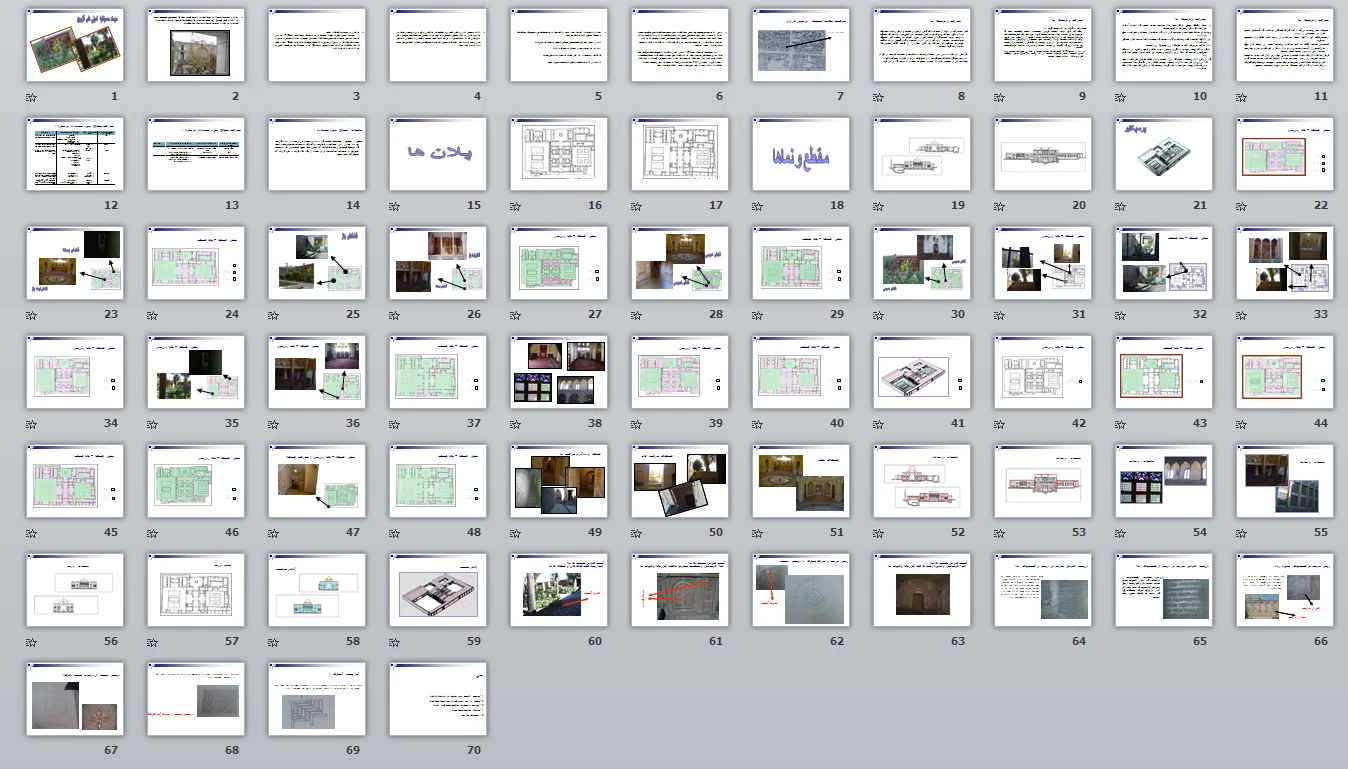Select slide 21 with the 3D perspective model
The height and width of the screenshot is (769, 1348).
pyautogui.click(x=1164, y=154)
